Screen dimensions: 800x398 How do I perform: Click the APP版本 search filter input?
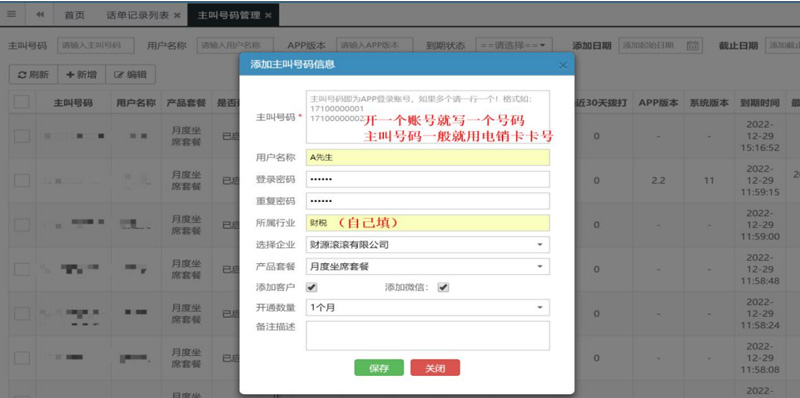pos(374,45)
